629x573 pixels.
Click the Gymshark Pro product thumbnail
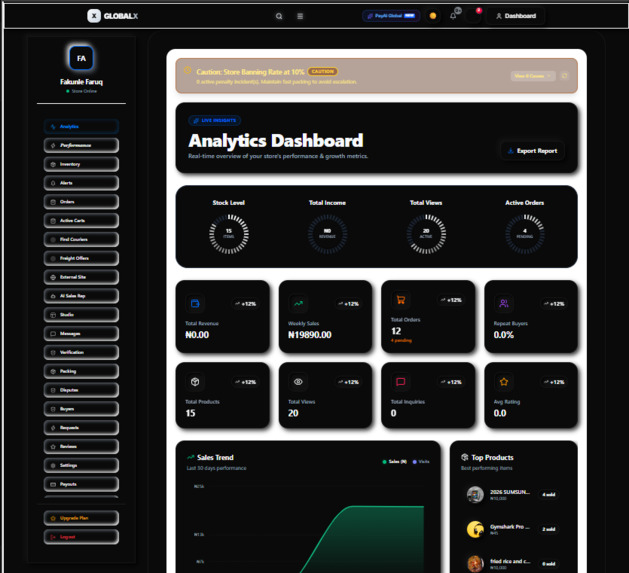[475, 529]
